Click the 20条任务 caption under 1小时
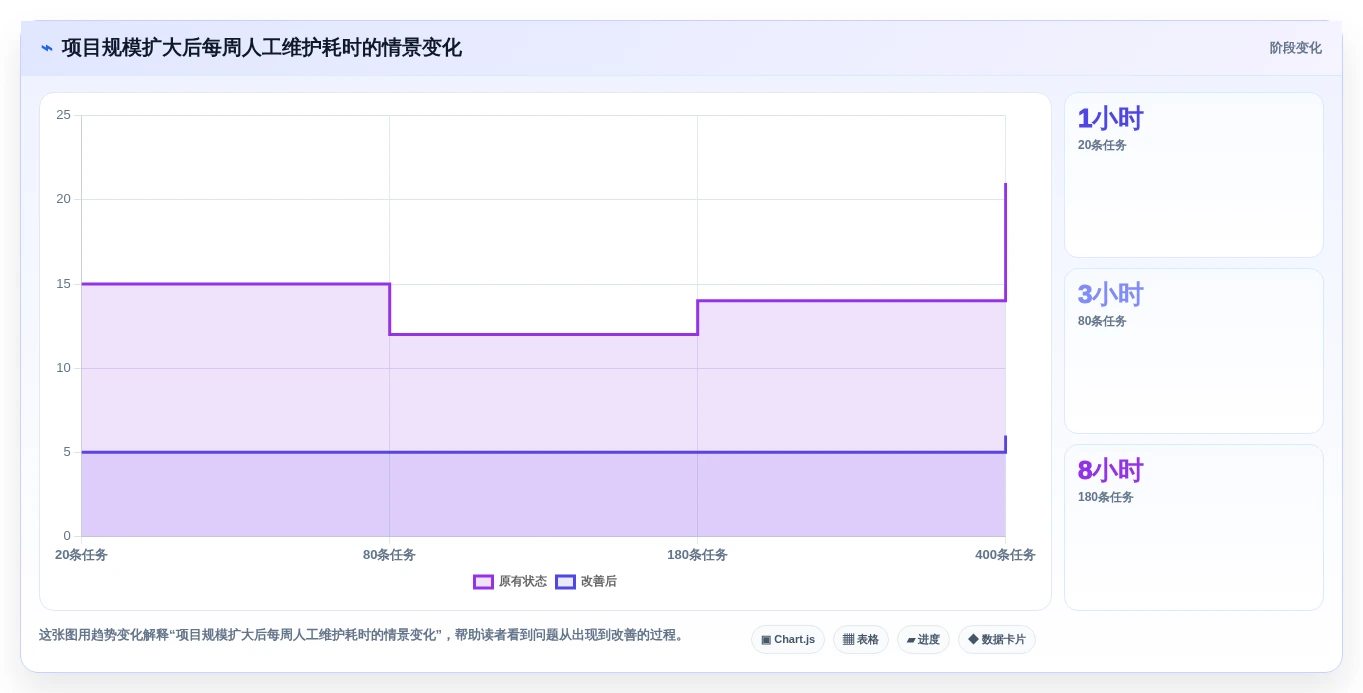The width and height of the screenshot is (1363, 693). [x=1102, y=146]
